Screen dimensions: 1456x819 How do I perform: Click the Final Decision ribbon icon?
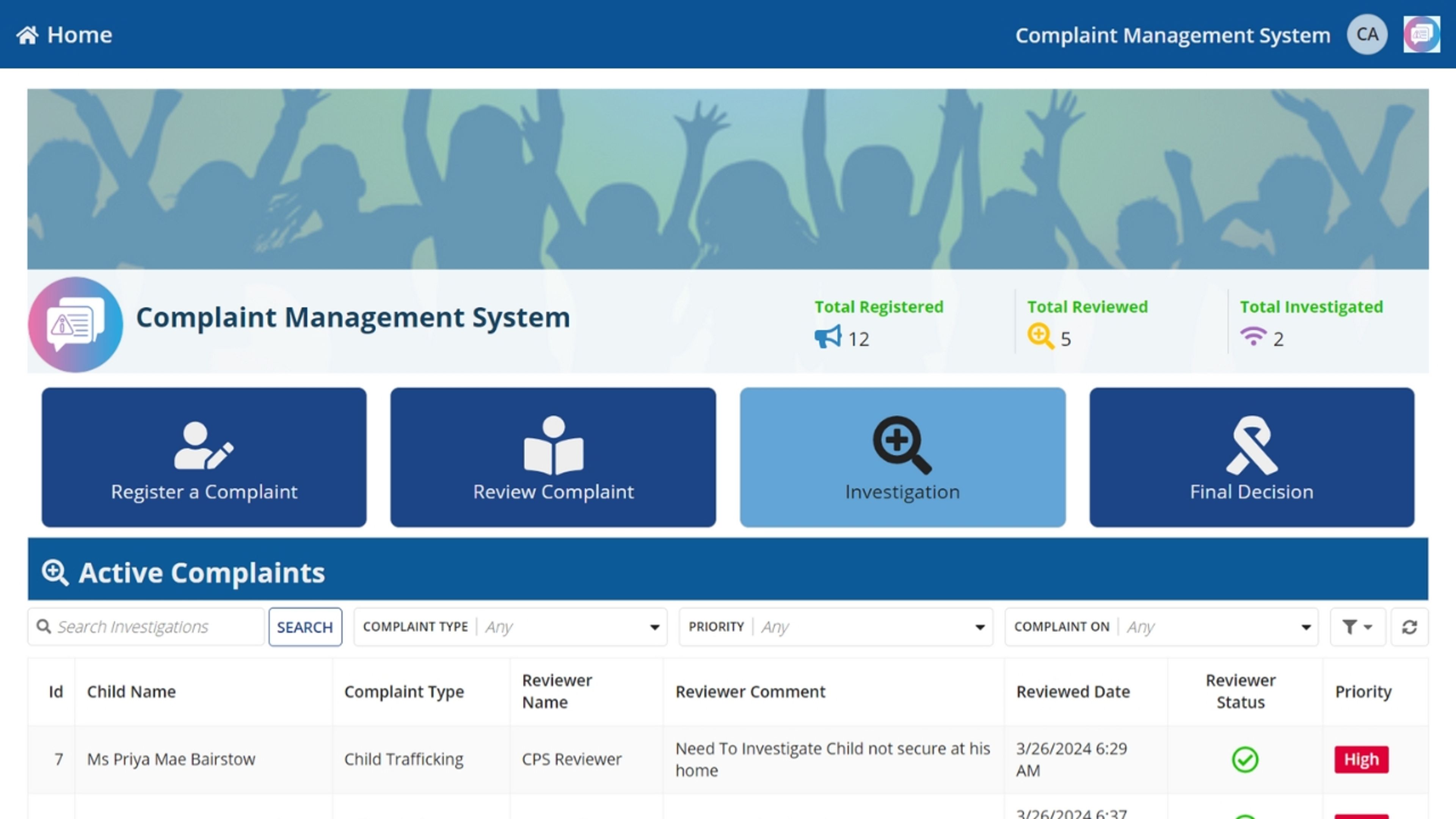pyautogui.click(x=1251, y=446)
